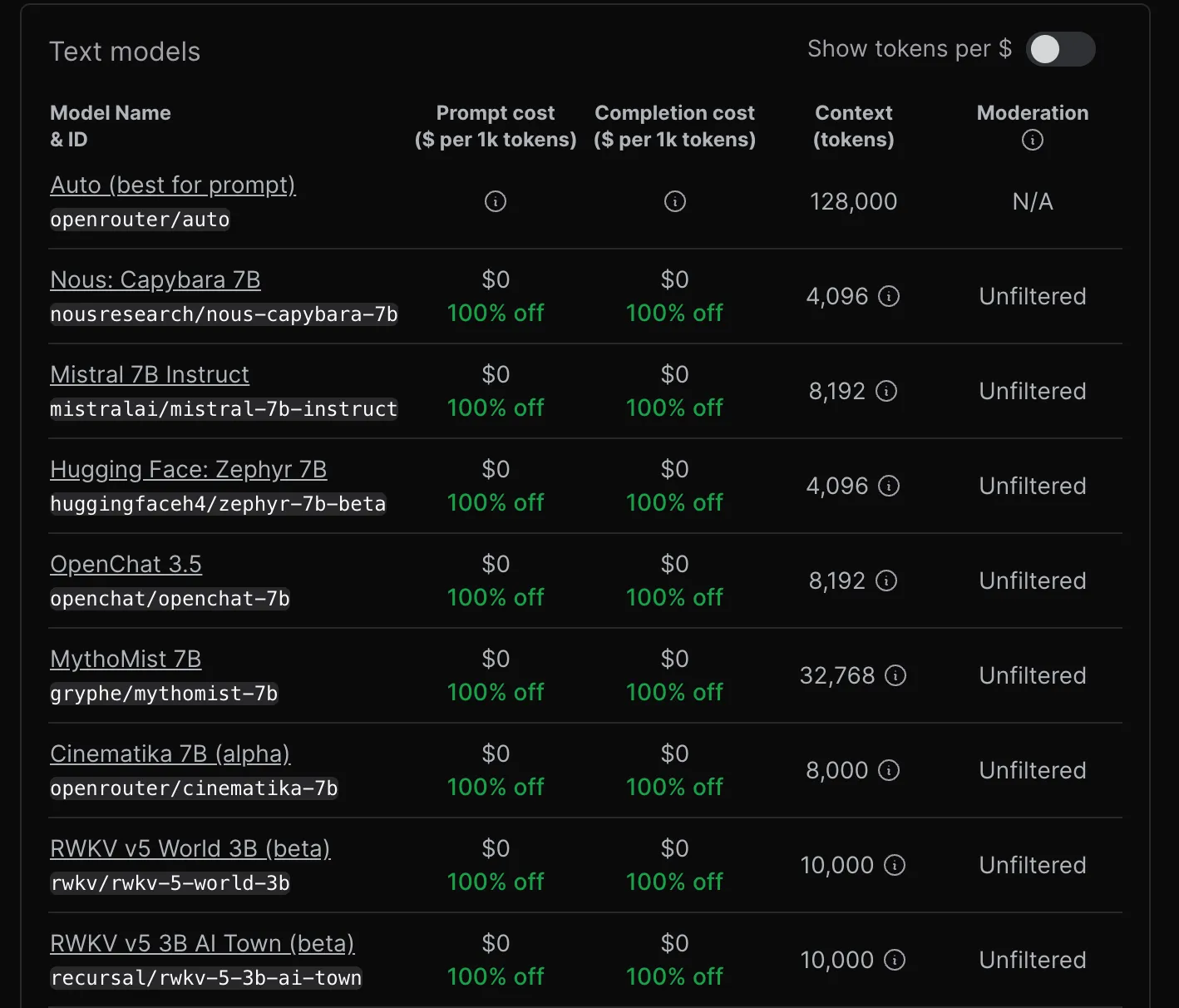Click info icon beside RWKV AI Town 10,000 context
This screenshot has width=1179, height=1008.
pos(895,960)
